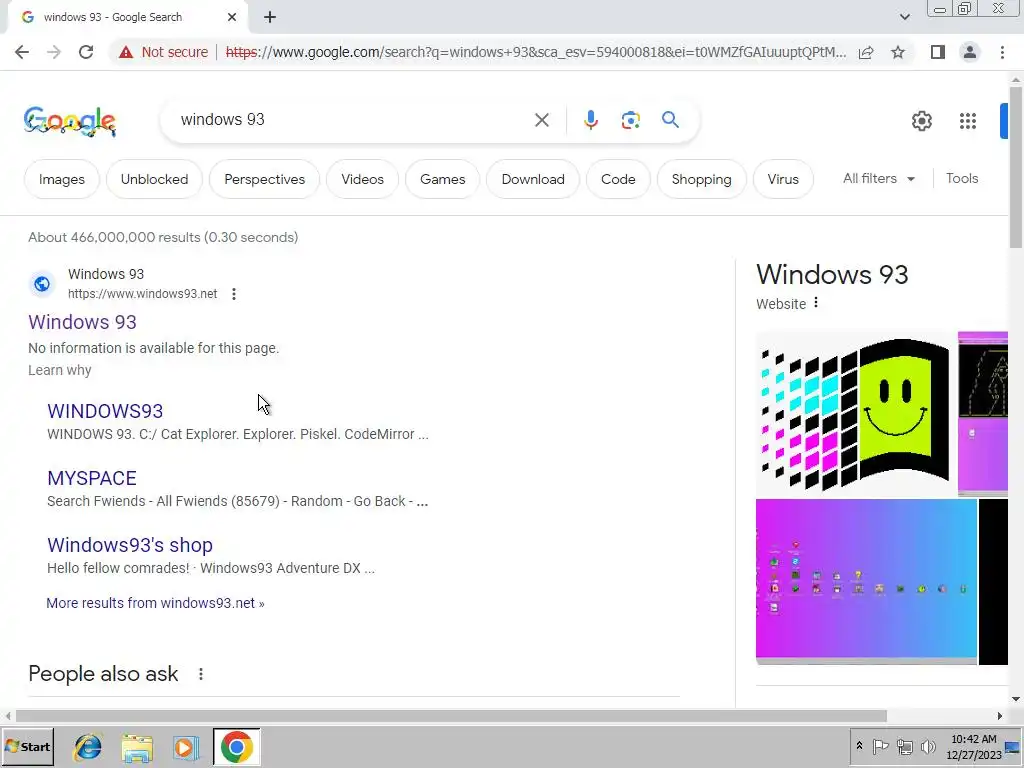Expand the tab search chevron

point(904,17)
